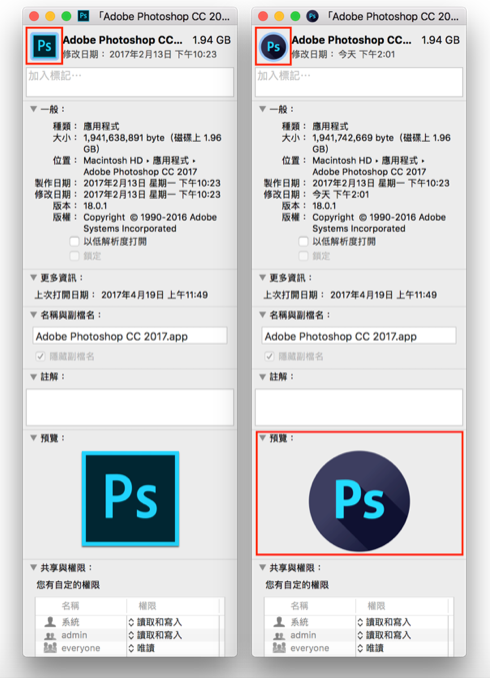Enable 以低解析度打開 checkbox in right window
This screenshot has width=490, height=678.
click(303, 241)
